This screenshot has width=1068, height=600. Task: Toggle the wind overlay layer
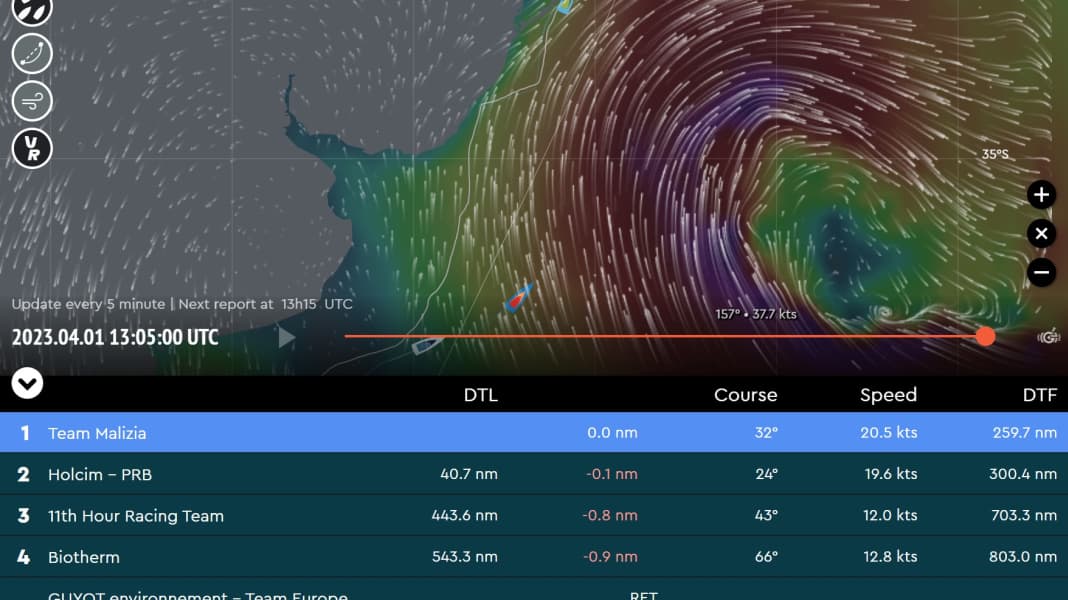click(32, 101)
